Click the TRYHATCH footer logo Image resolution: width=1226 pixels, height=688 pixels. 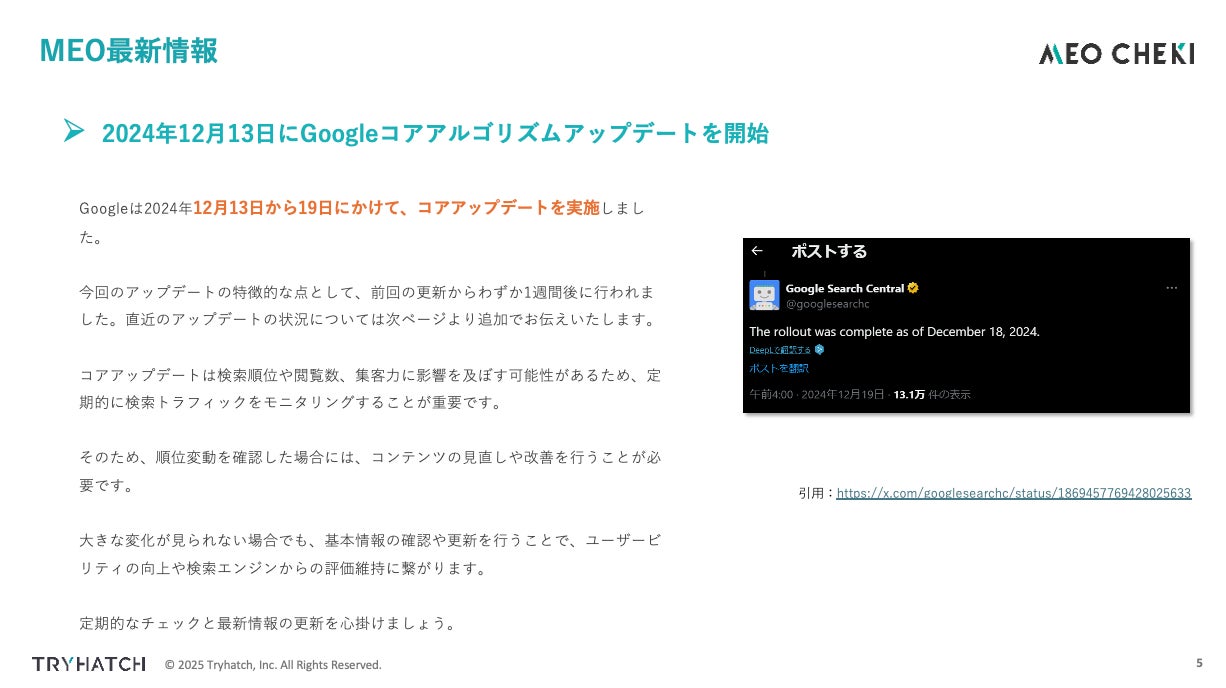[x=89, y=664]
